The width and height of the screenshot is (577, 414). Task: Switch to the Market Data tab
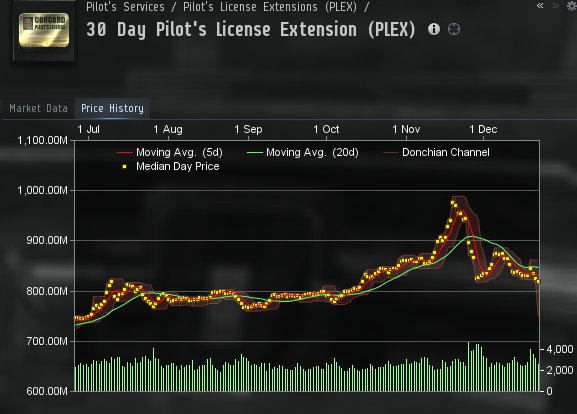pyautogui.click(x=38, y=108)
